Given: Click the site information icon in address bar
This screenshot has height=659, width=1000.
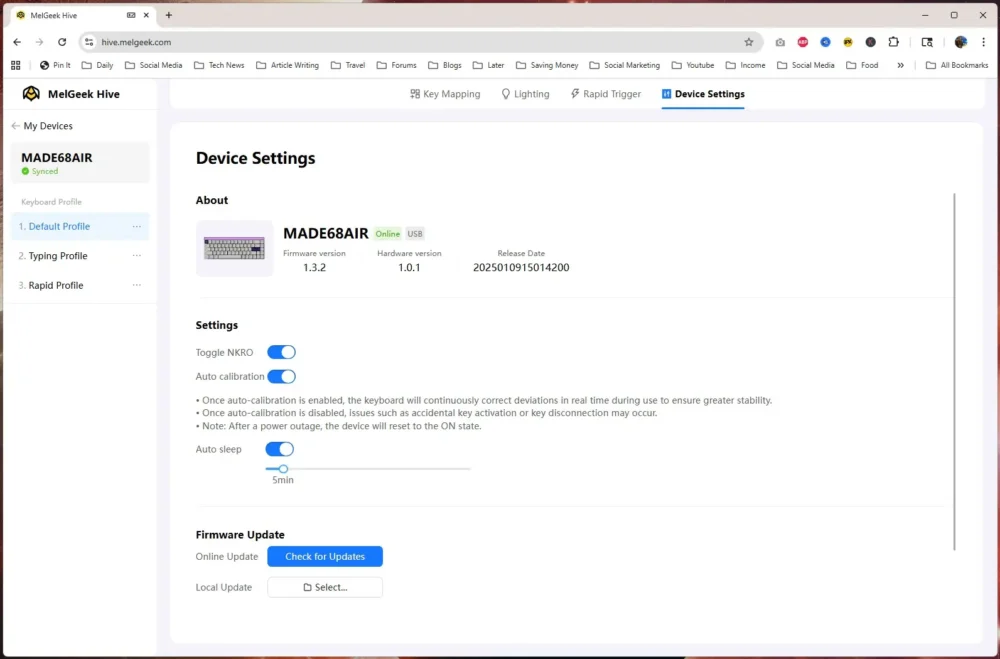Looking at the screenshot, I should coord(89,42).
